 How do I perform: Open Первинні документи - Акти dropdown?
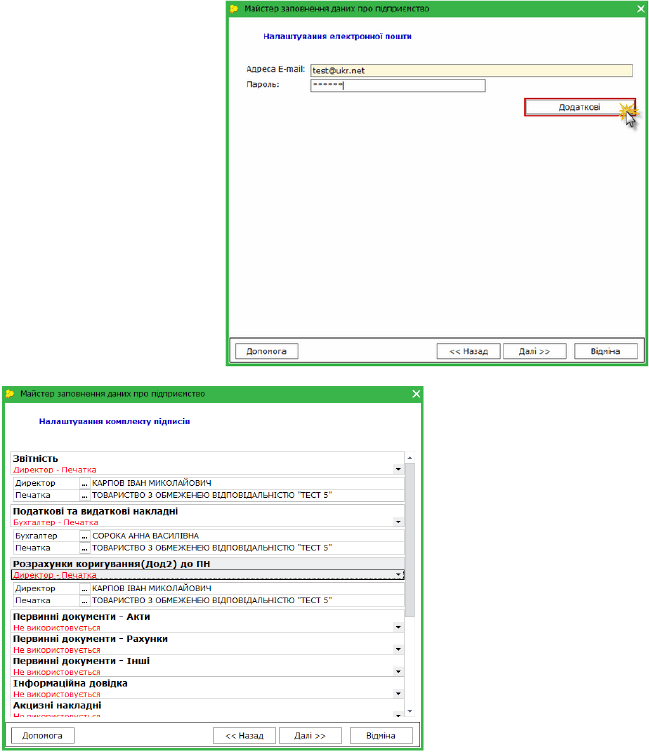tap(398, 627)
